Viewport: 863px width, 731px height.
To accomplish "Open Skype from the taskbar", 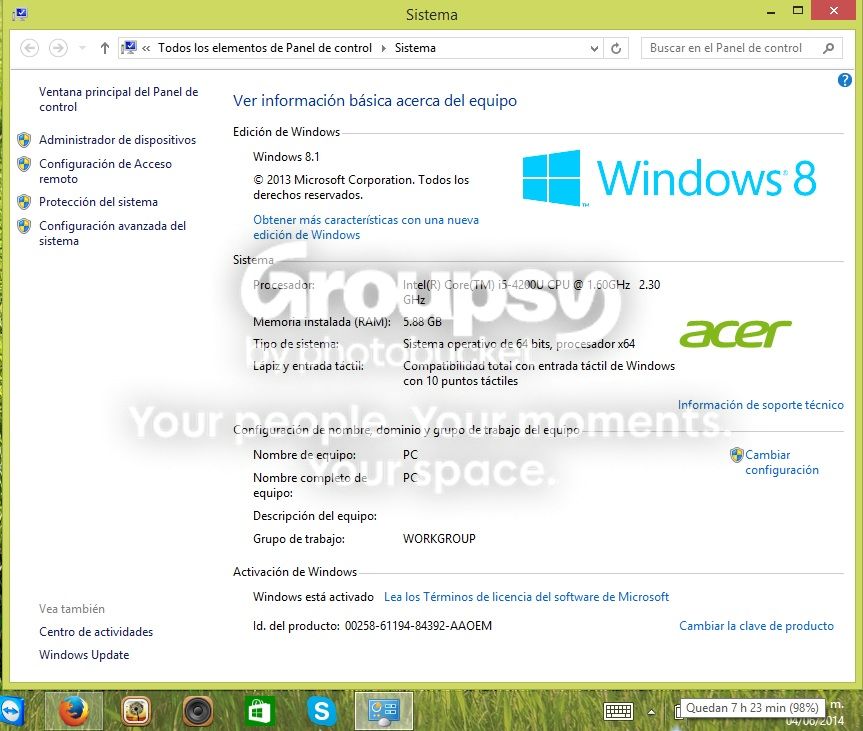I will point(321,711).
